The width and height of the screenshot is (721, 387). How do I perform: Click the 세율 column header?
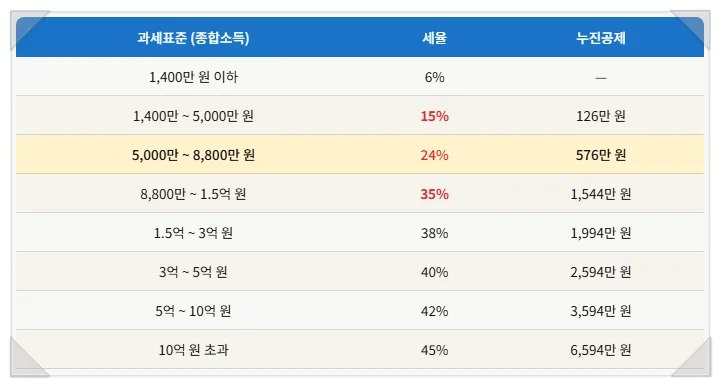[435, 38]
